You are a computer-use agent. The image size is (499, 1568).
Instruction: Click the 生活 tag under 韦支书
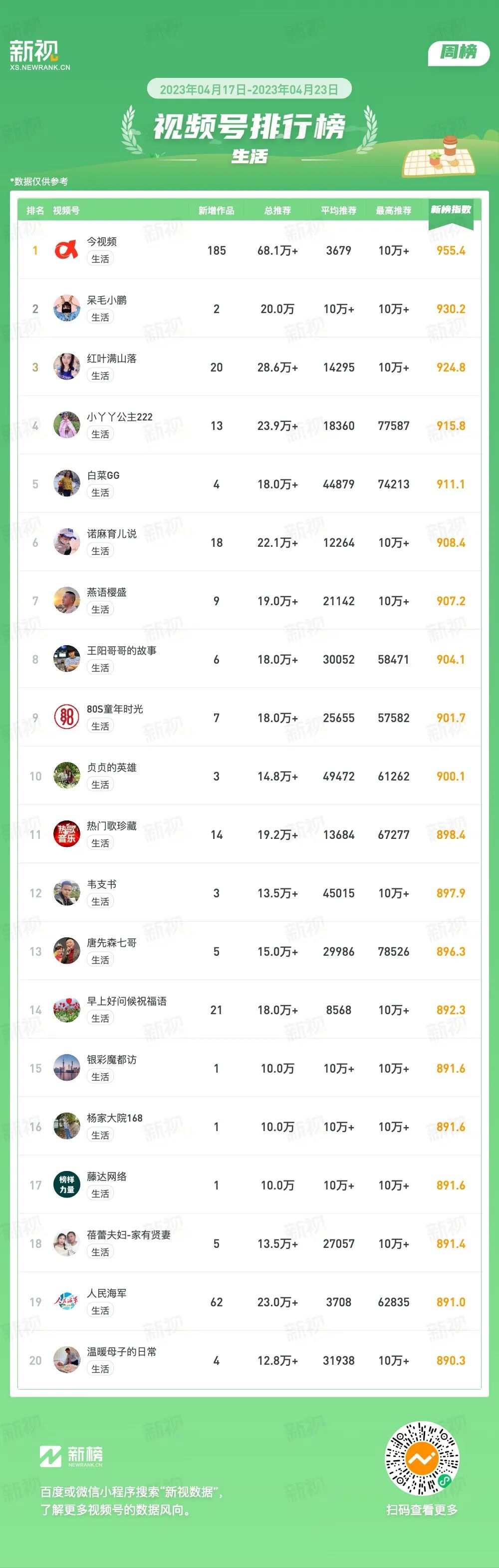point(100,901)
